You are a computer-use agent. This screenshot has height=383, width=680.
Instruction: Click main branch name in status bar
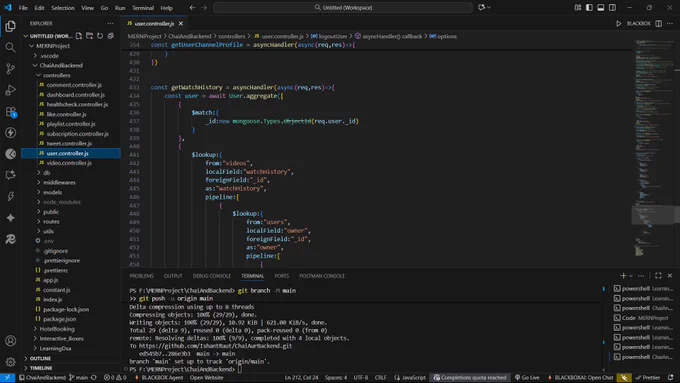pyautogui.click(x=78, y=377)
